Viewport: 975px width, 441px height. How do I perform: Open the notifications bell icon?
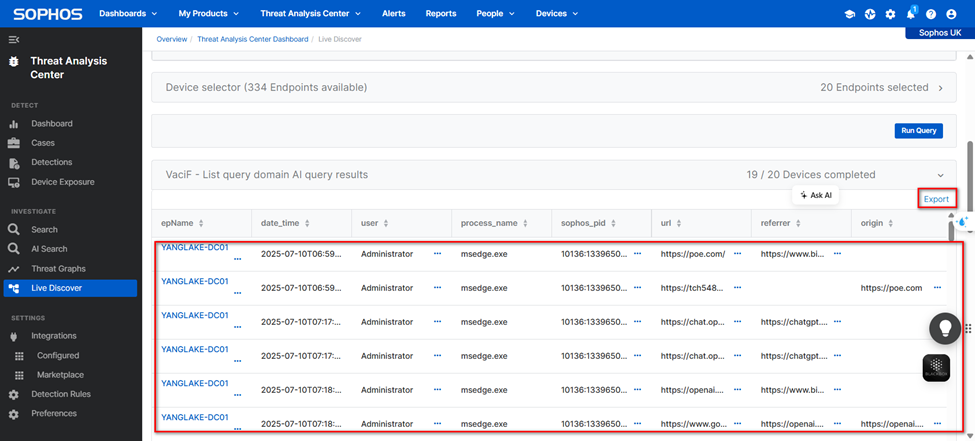(911, 13)
